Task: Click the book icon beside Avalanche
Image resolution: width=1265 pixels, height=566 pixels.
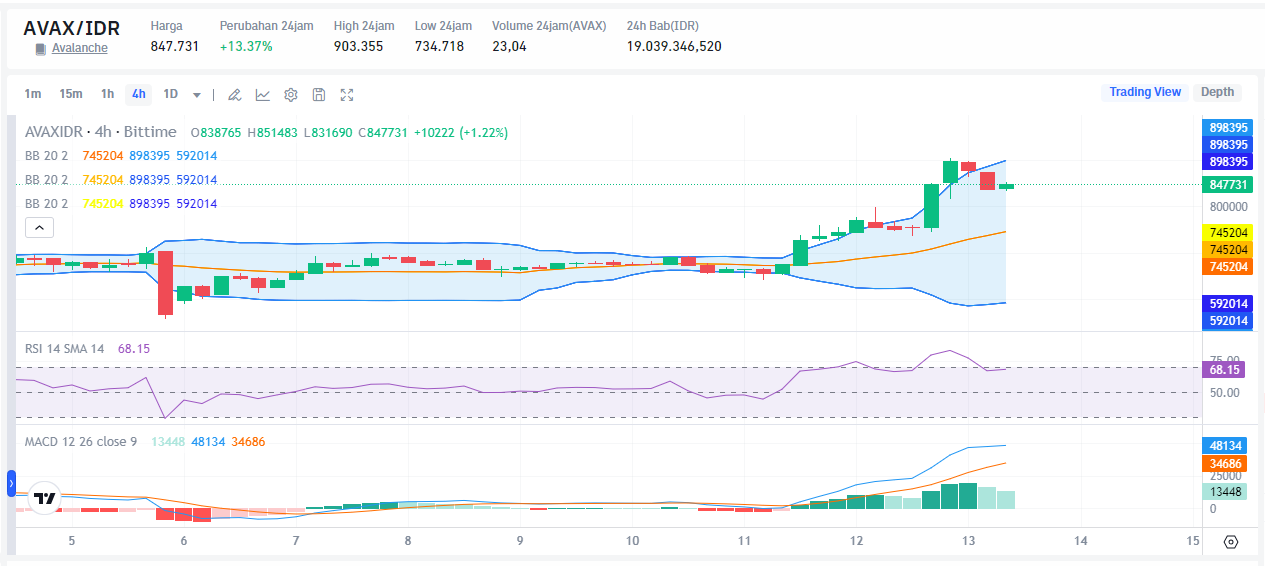Action: tap(40, 48)
